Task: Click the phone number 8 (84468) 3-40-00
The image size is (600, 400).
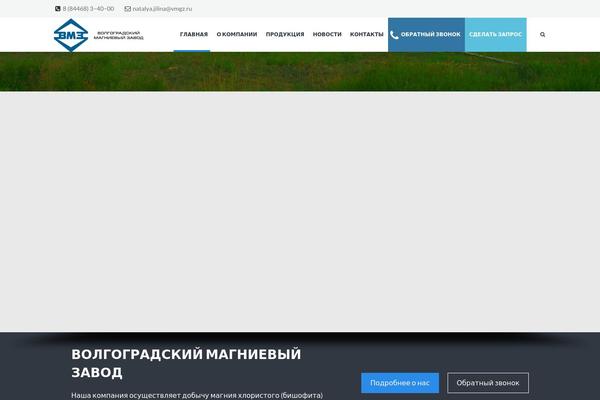Action: point(88,8)
